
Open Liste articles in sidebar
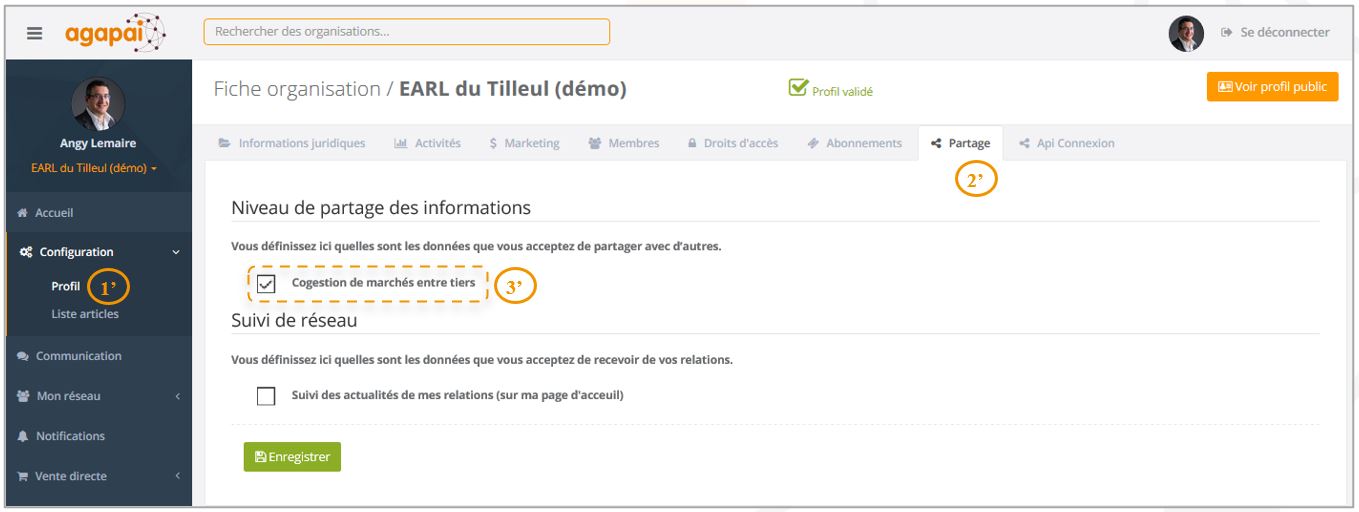pos(85,314)
